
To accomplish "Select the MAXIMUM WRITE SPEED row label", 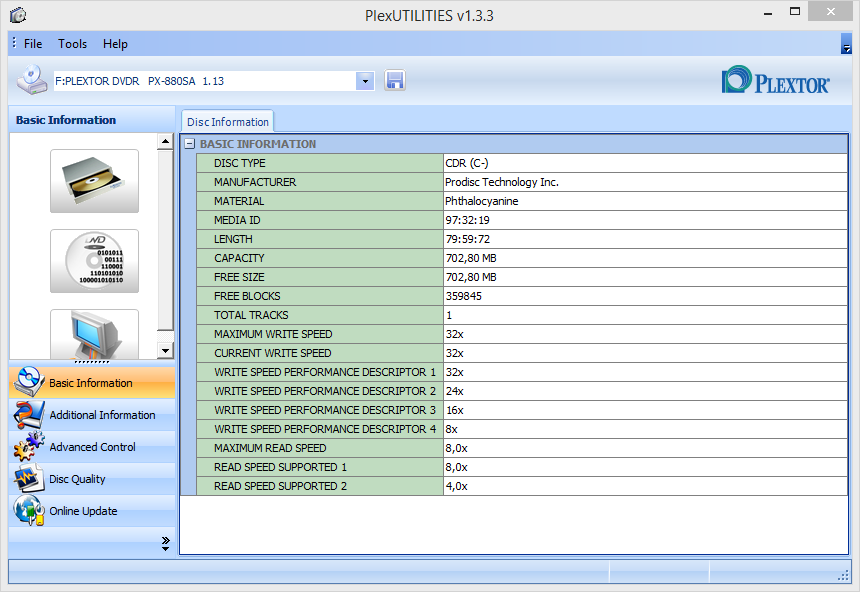I will (x=320, y=334).
